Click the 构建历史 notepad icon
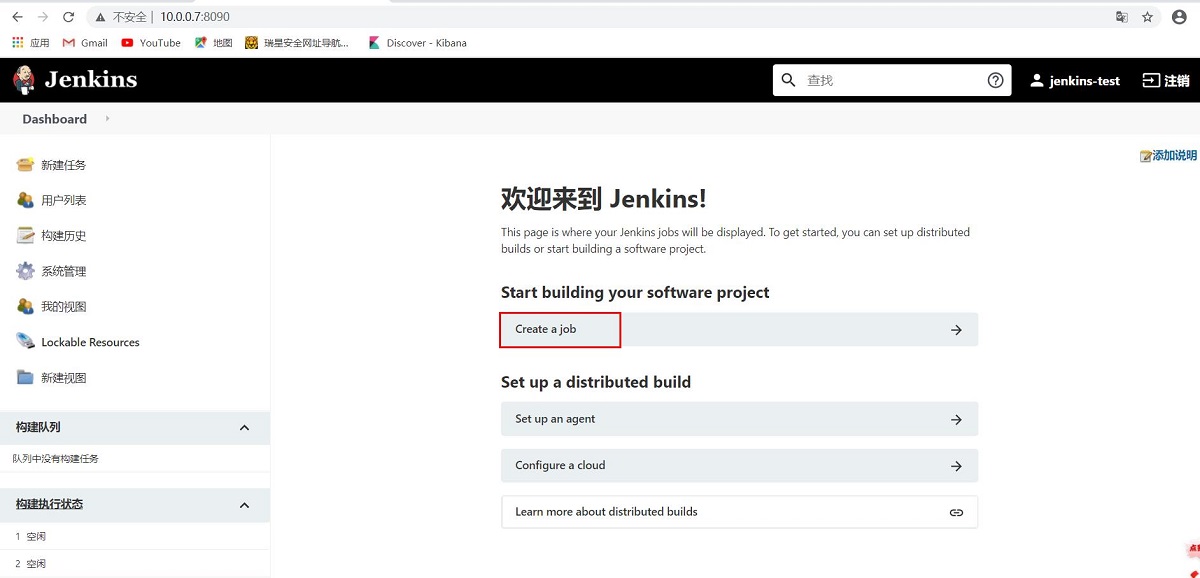Screen dimensions: 1200x578 pos(25,236)
